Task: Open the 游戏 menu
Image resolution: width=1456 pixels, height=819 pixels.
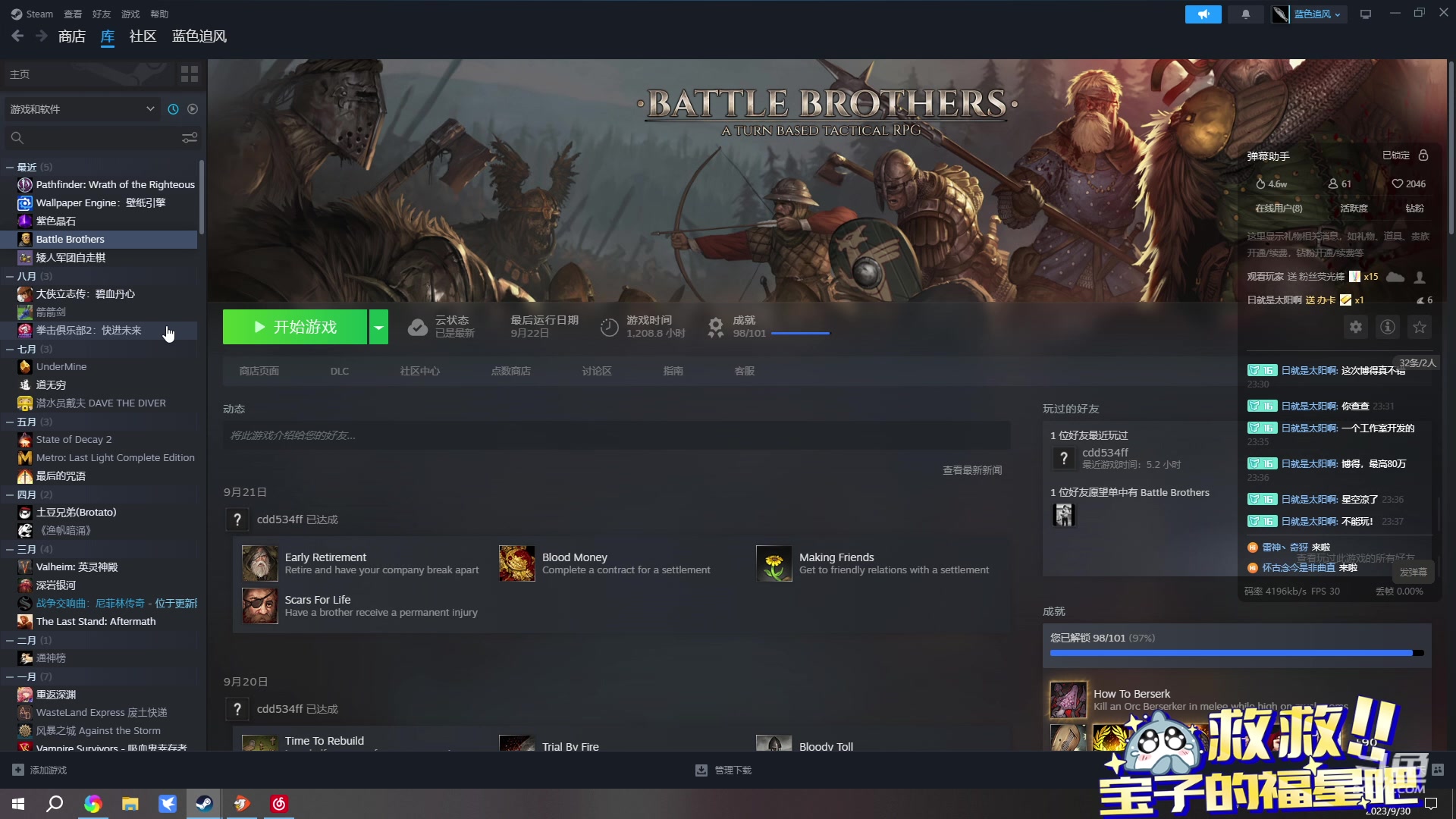Action: point(130,14)
